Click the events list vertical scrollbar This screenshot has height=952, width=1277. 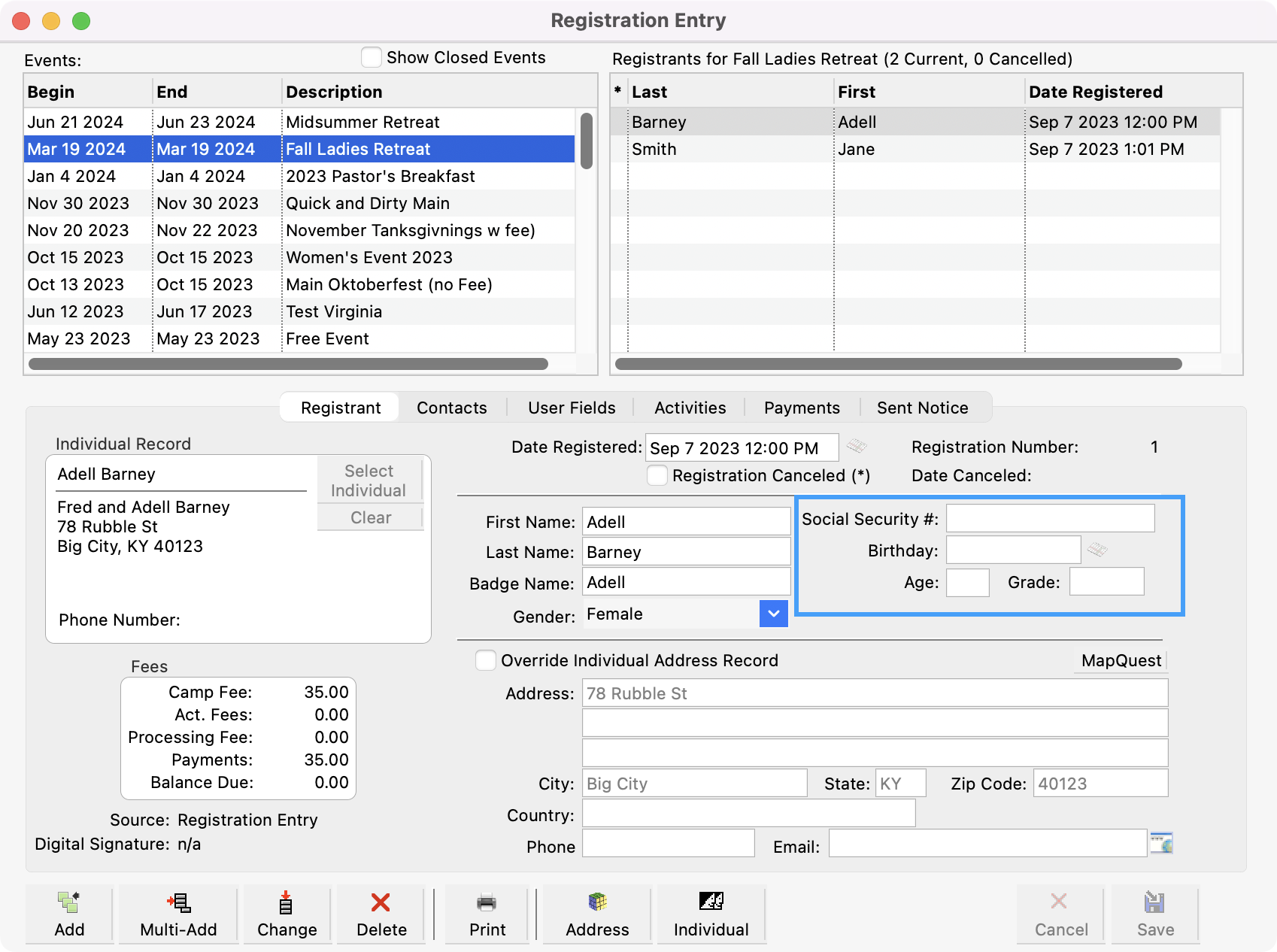[587, 141]
